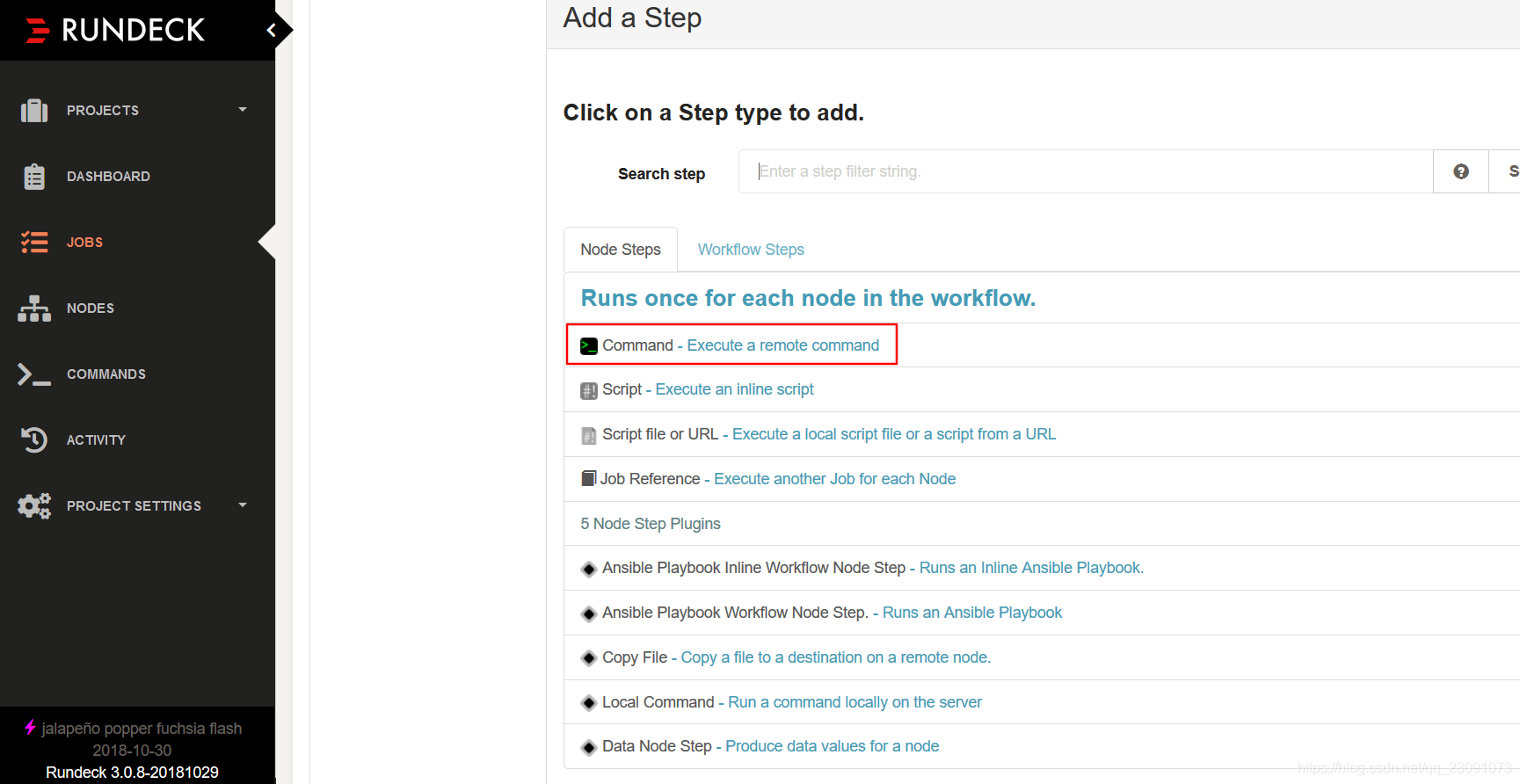Screen dimensions: 1520x784
Task: Click 'jalapeño popper fuchsia flash' version name
Action: click(x=142, y=729)
